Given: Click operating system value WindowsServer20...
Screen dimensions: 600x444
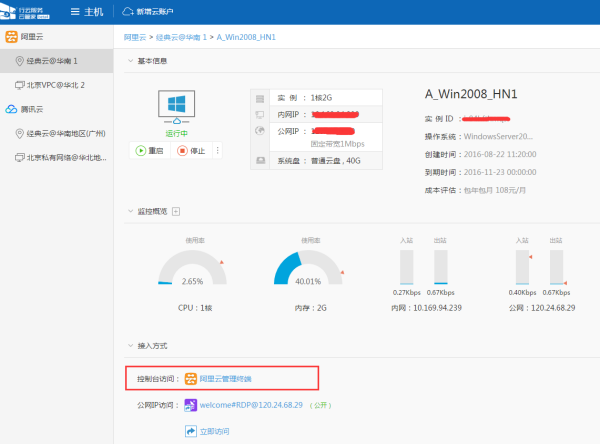Looking at the screenshot, I should point(498,136).
